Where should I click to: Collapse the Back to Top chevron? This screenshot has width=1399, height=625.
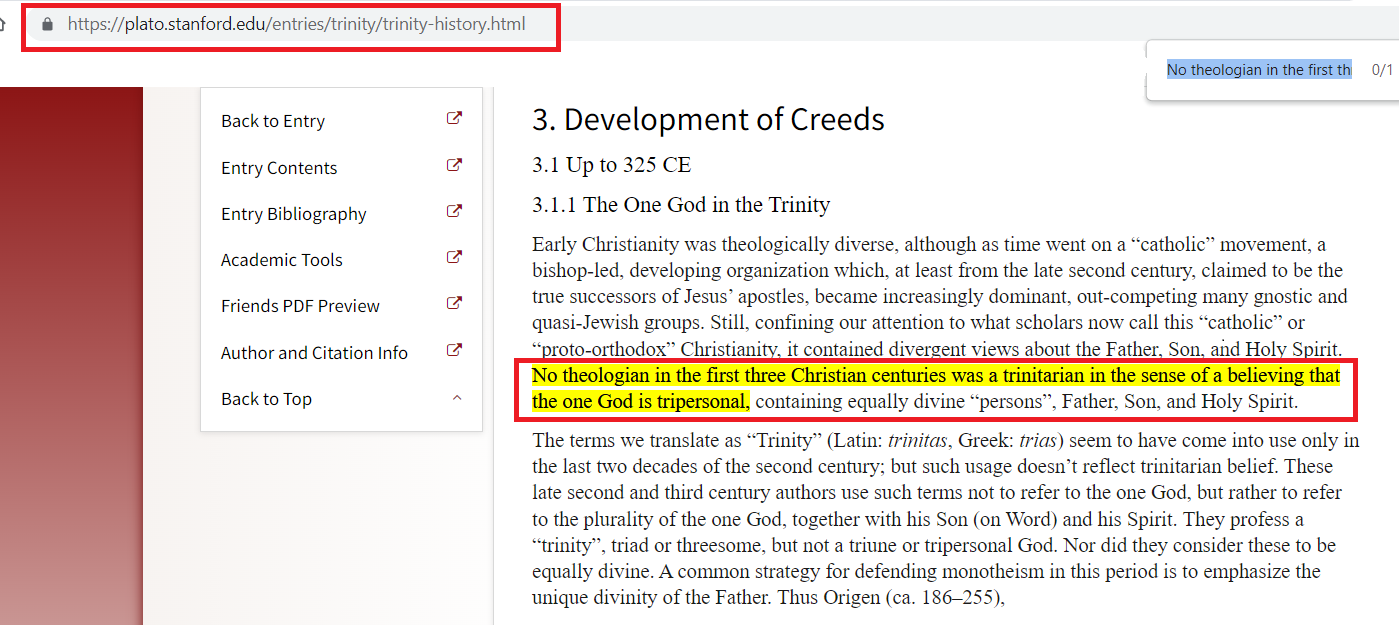point(457,396)
